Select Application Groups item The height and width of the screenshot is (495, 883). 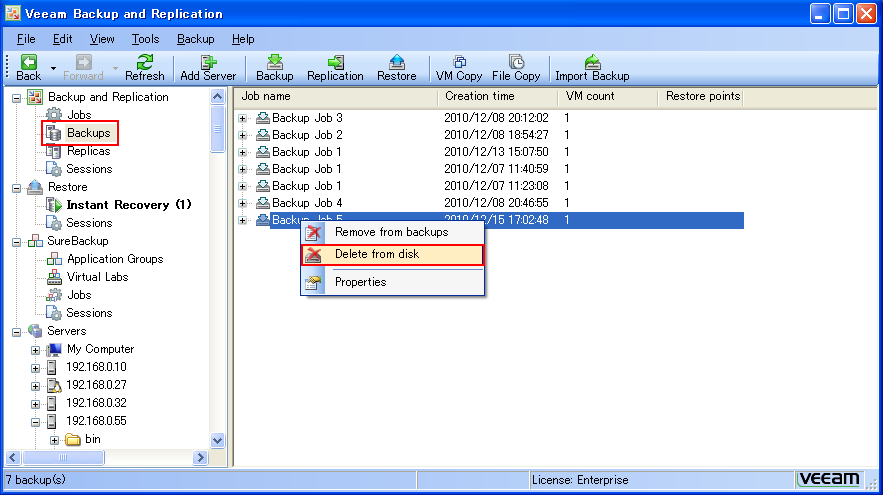pos(115,259)
